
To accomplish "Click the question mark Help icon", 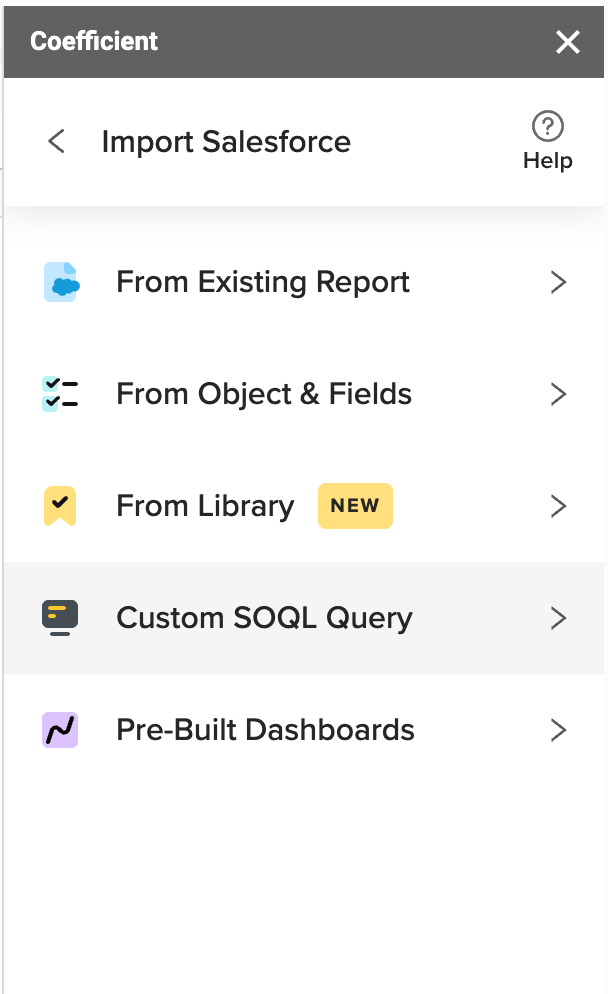I will pos(548,126).
